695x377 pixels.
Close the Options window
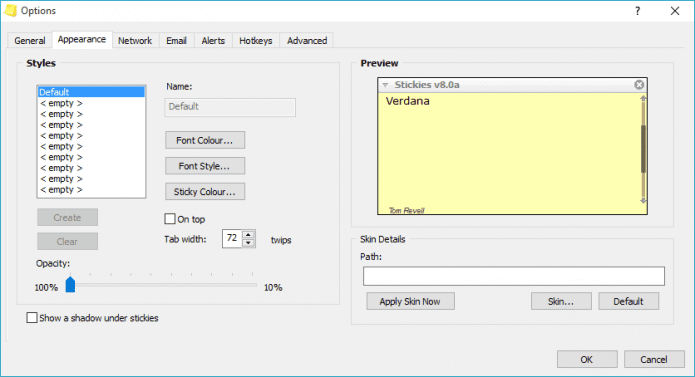675,11
